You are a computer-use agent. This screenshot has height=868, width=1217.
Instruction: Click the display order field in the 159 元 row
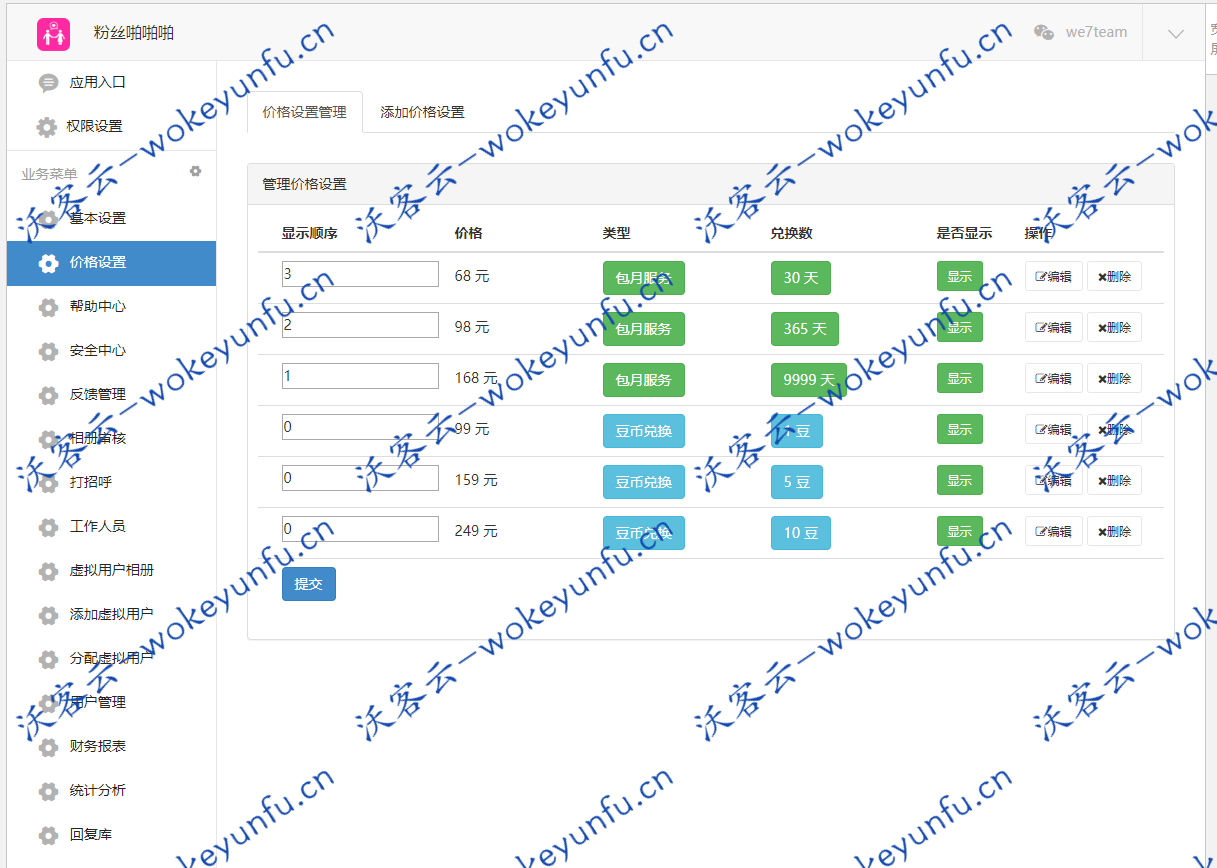(x=360, y=478)
